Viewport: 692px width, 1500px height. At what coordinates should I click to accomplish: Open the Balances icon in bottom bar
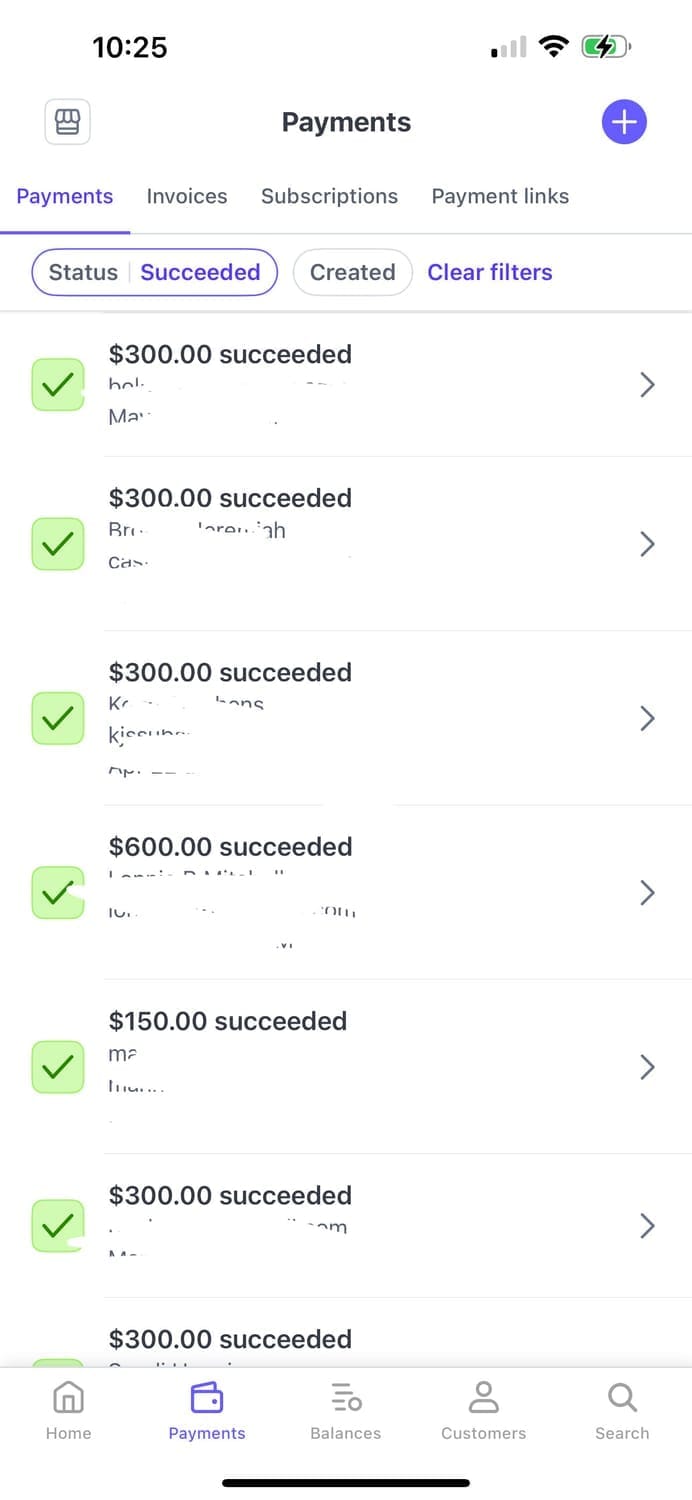[x=346, y=1397]
